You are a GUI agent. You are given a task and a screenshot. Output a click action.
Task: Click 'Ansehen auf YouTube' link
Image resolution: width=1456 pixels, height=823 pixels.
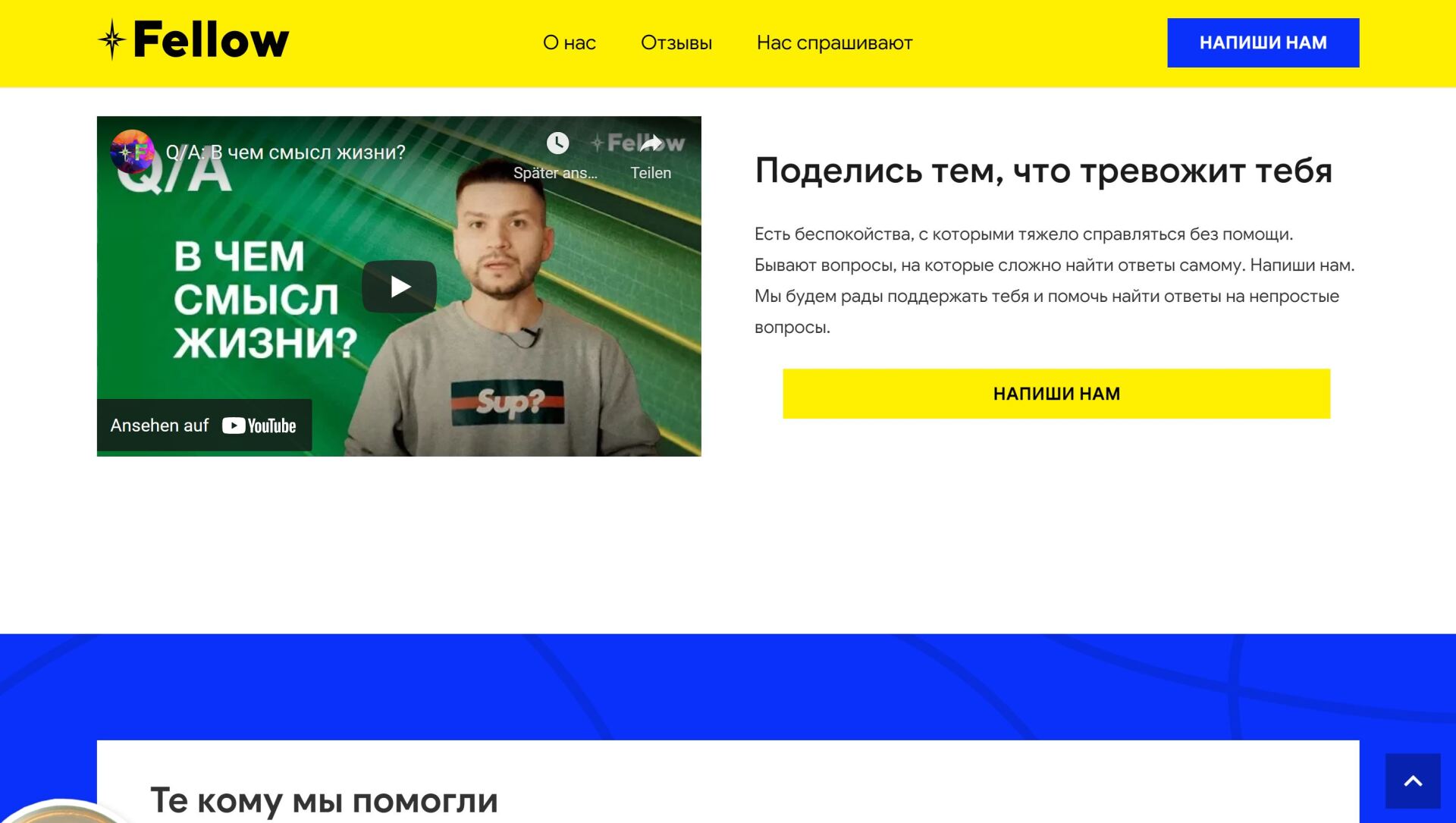[x=204, y=426]
